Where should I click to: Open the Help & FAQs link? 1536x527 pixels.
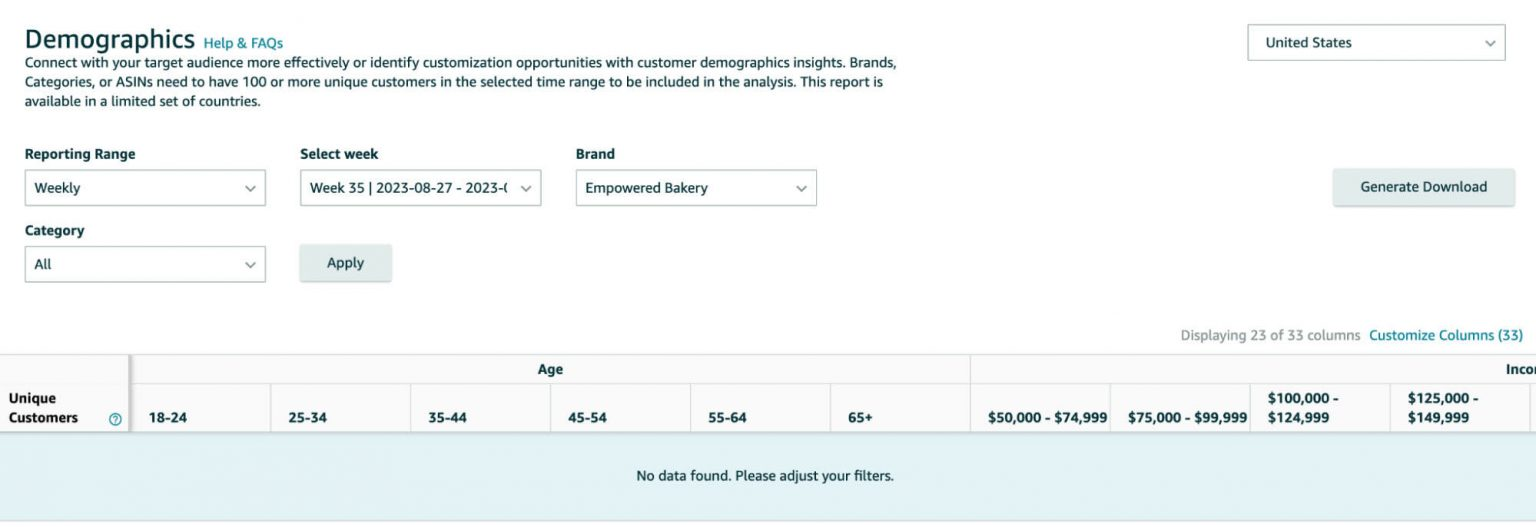click(243, 43)
